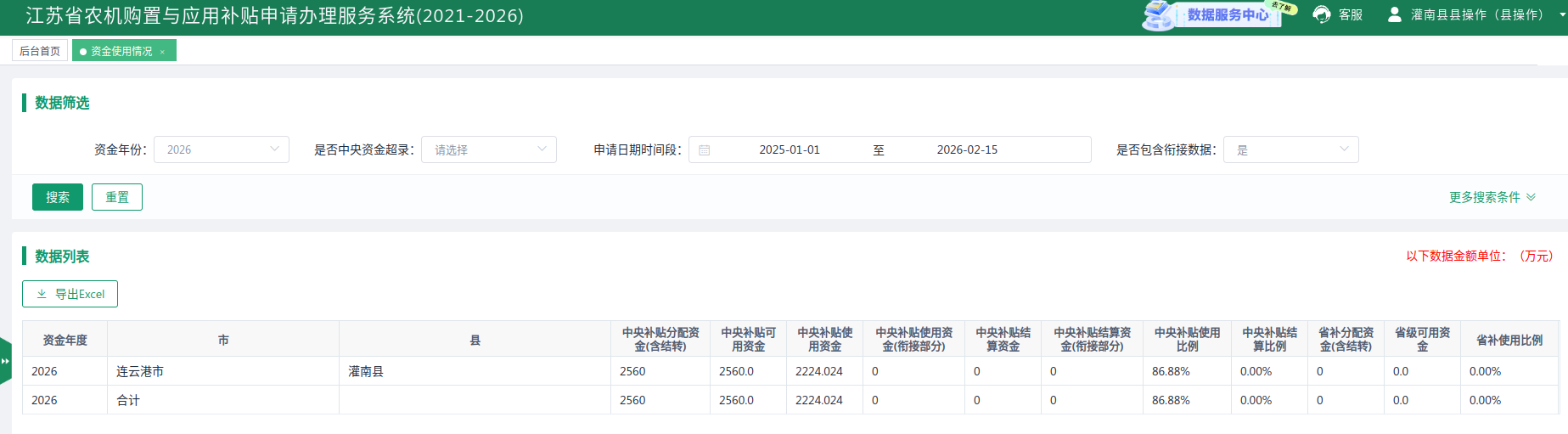This screenshot has width=1568, height=434.
Task: Click the 连云港市 table cell
Action: [140, 371]
